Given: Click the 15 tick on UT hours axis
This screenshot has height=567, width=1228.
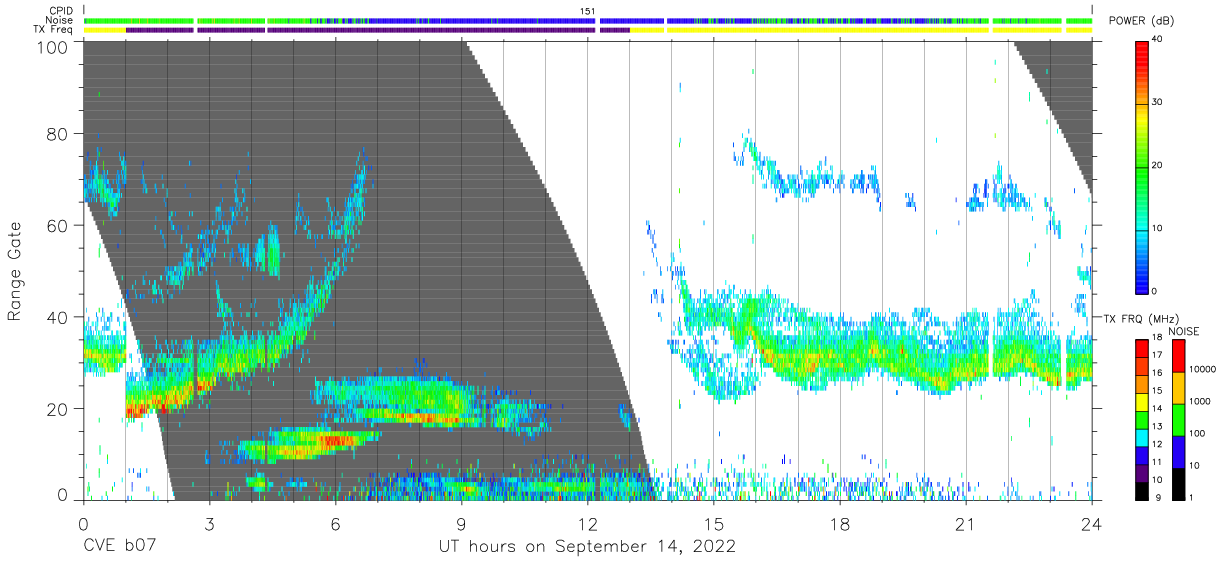Looking at the screenshot, I should pos(714,523).
